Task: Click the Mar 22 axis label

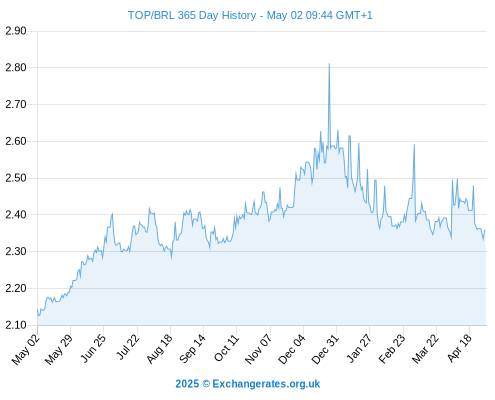Action: pos(425,349)
